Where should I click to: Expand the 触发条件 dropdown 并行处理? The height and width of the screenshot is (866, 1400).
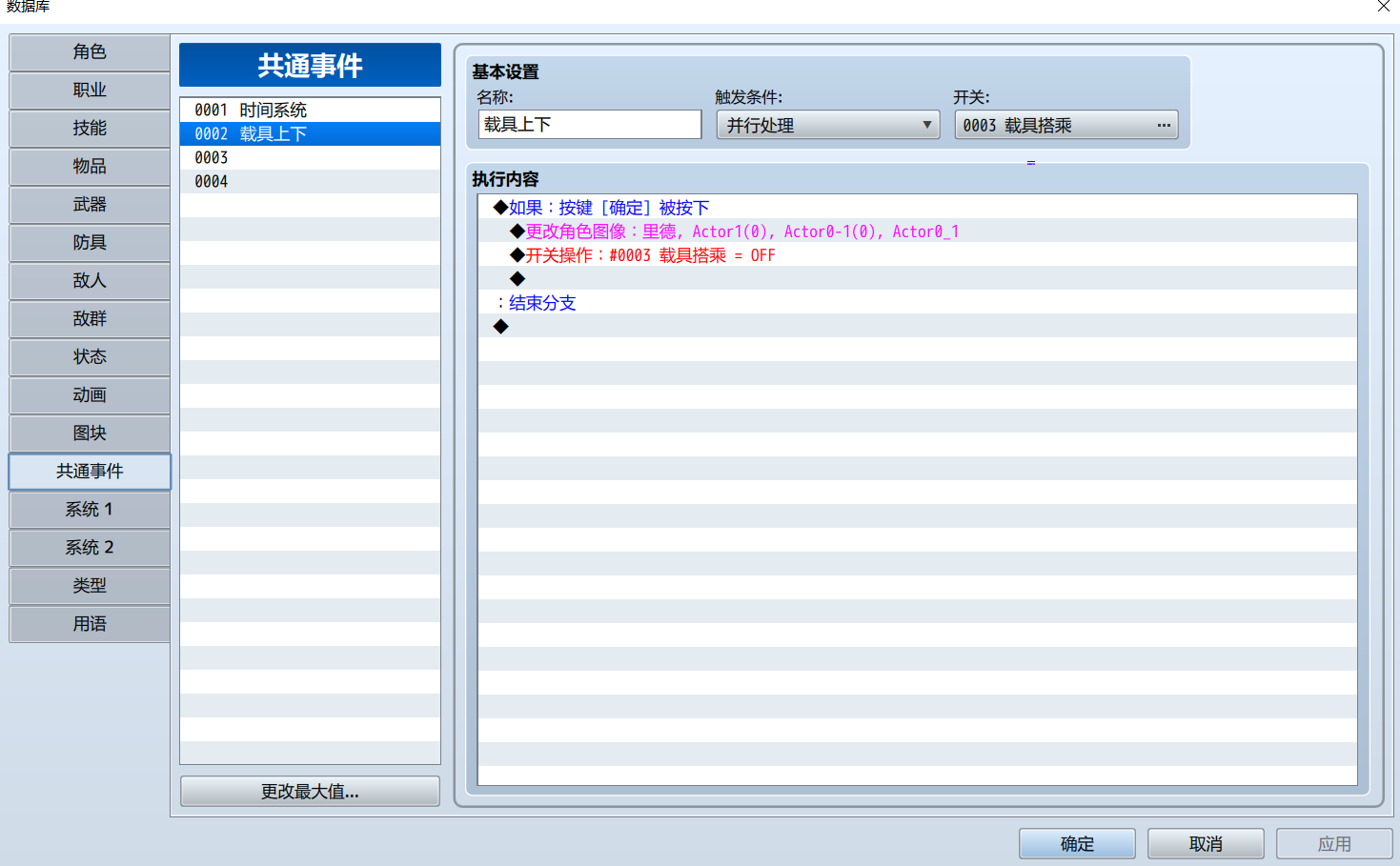pyautogui.click(x=828, y=125)
